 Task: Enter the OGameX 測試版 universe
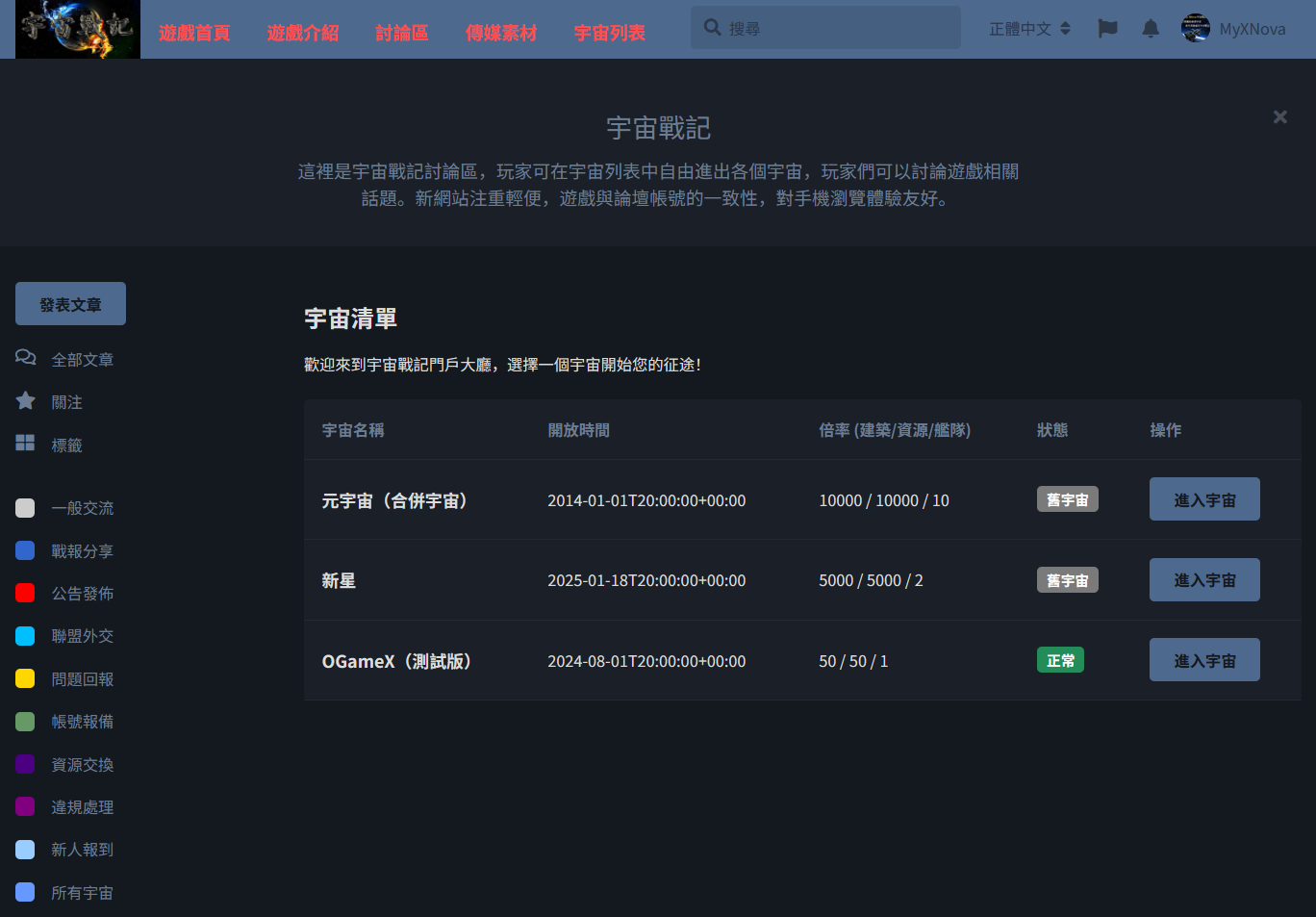(x=1204, y=659)
